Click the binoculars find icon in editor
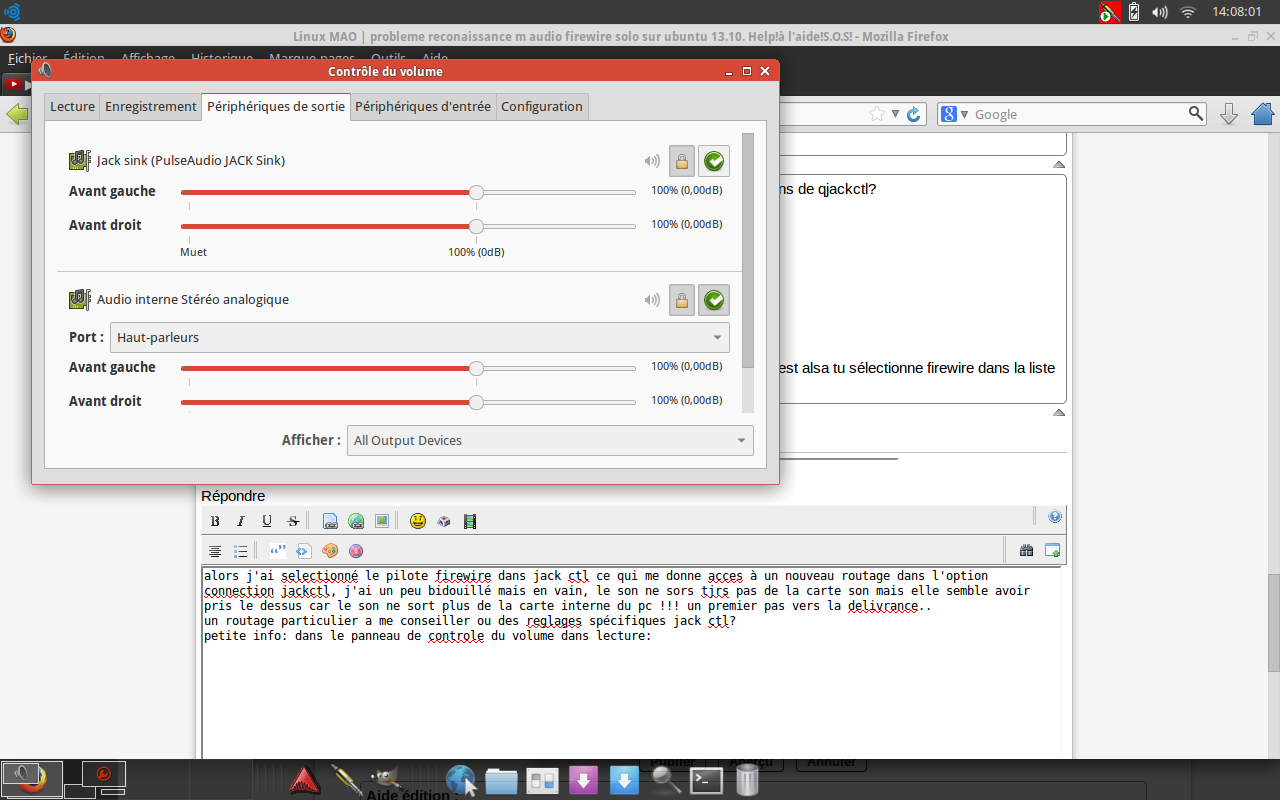This screenshot has width=1280, height=800. click(x=1026, y=550)
